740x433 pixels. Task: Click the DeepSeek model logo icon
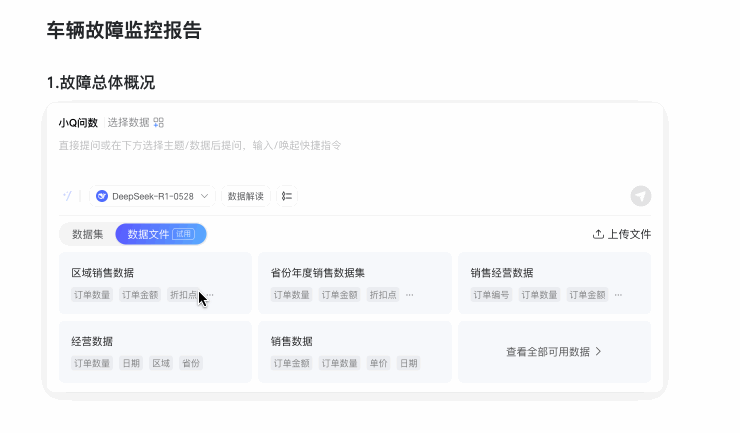101,196
